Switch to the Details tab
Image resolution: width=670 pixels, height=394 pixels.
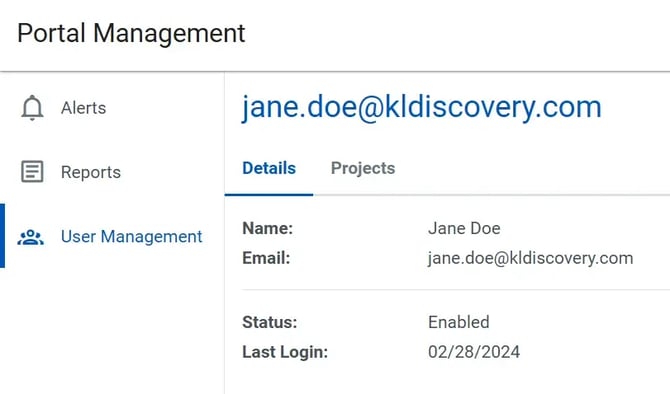pos(269,168)
